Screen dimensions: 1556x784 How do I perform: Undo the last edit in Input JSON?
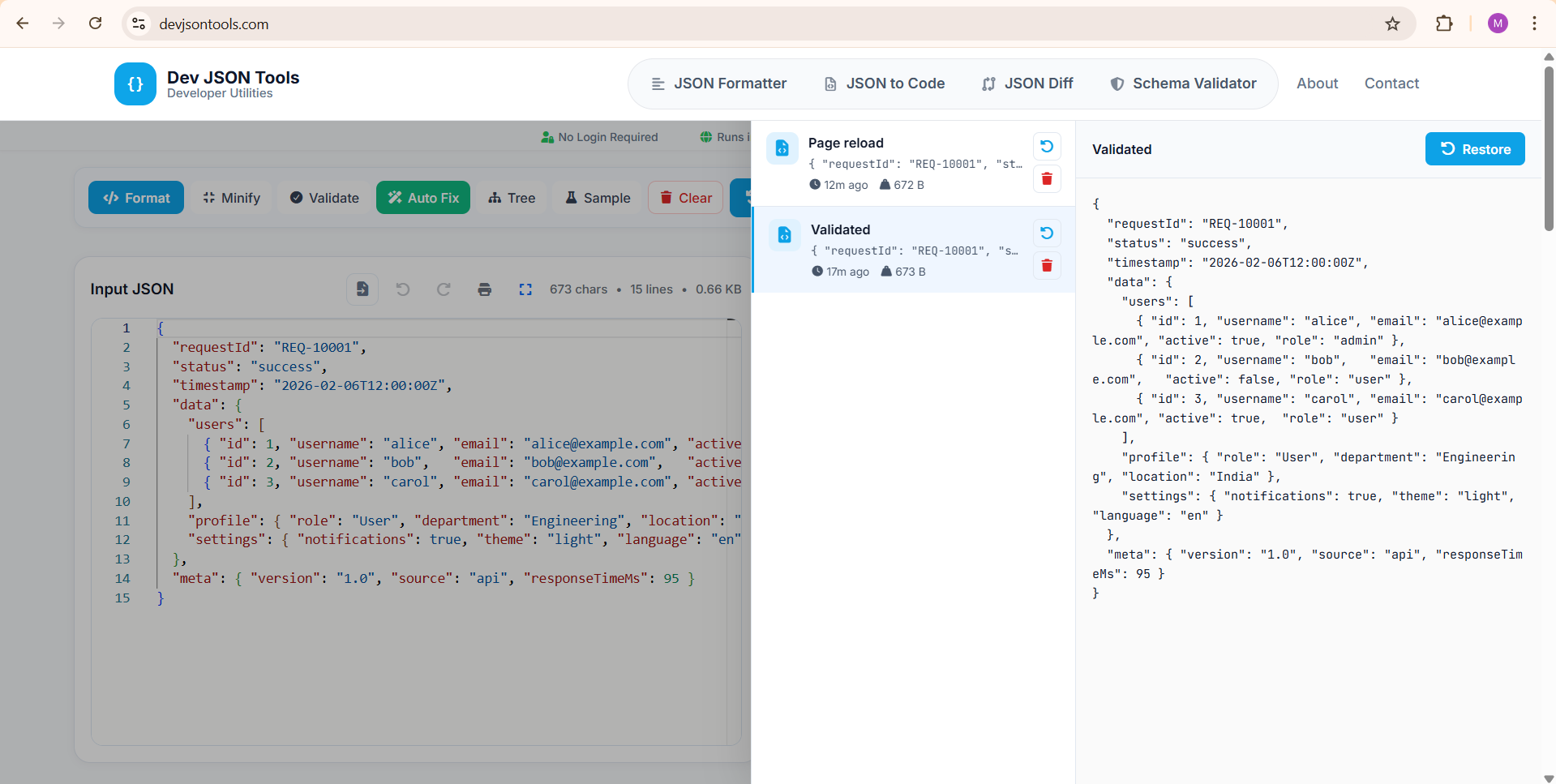pyautogui.click(x=403, y=289)
